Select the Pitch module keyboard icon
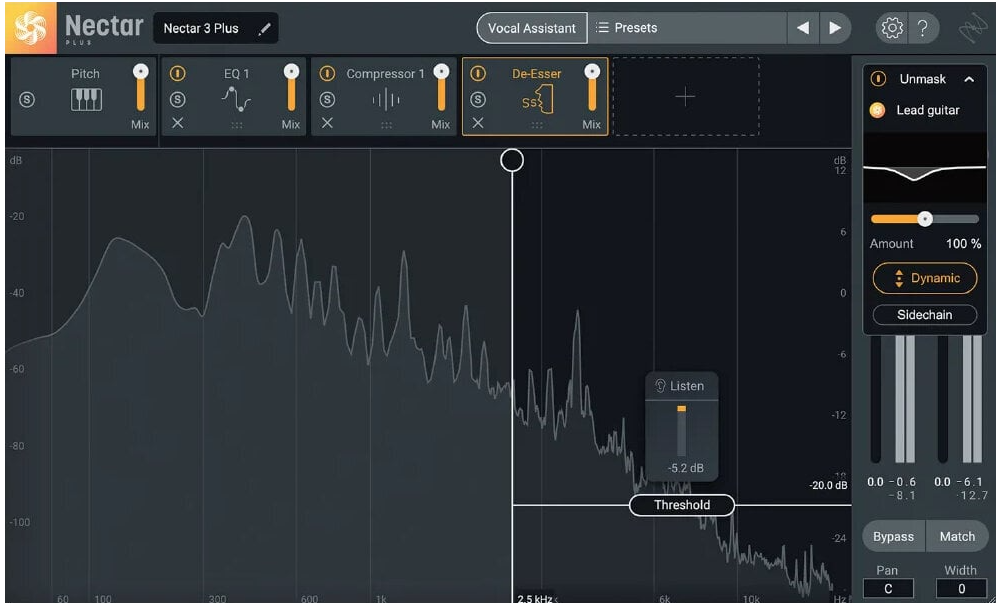Image resolution: width=996 pixels, height=603 pixels. click(86, 99)
